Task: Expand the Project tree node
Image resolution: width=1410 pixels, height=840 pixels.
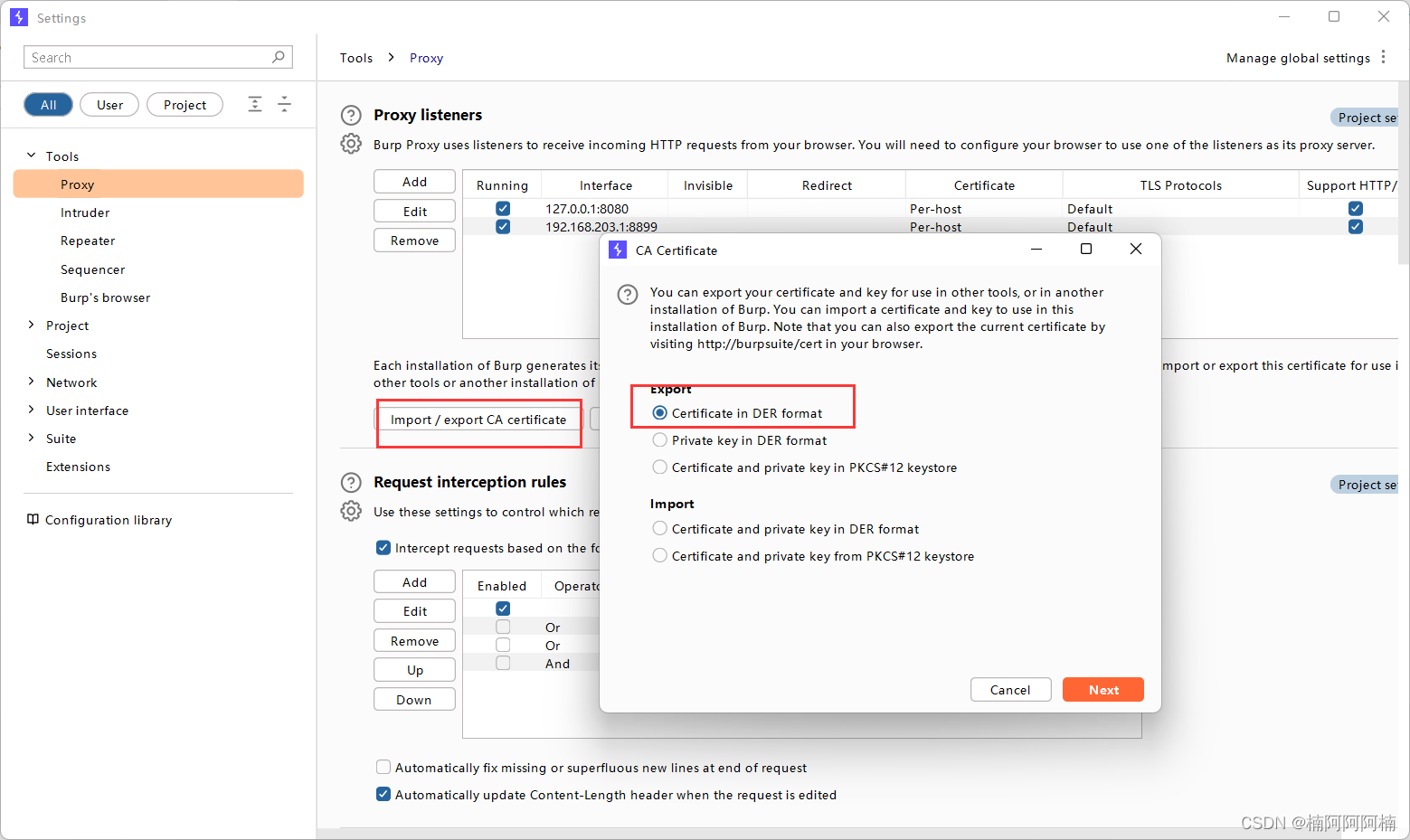Action: coord(32,325)
